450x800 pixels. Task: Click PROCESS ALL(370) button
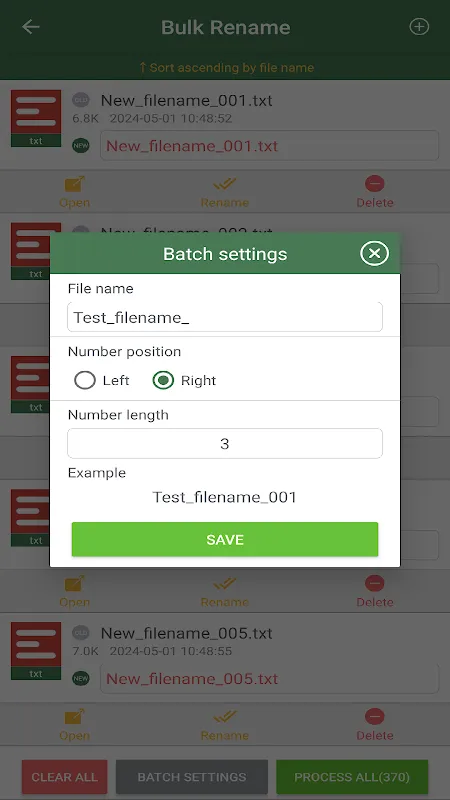352,777
